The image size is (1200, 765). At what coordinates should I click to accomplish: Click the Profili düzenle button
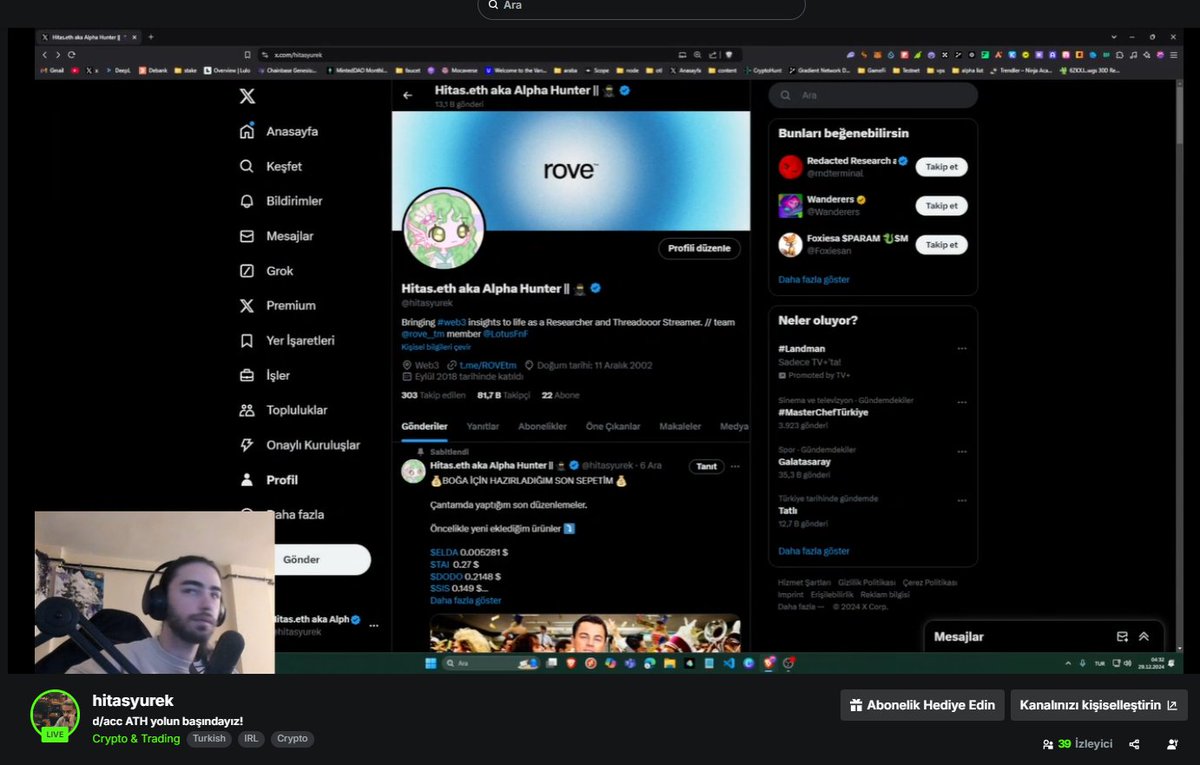click(699, 248)
